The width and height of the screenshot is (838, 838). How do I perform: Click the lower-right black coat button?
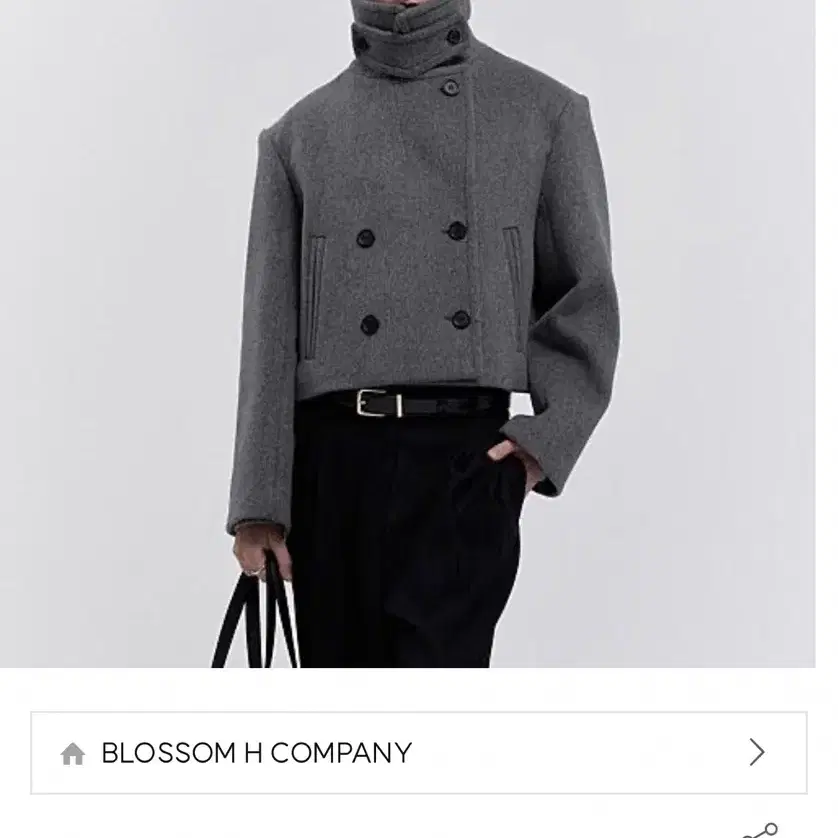[x=460, y=320]
